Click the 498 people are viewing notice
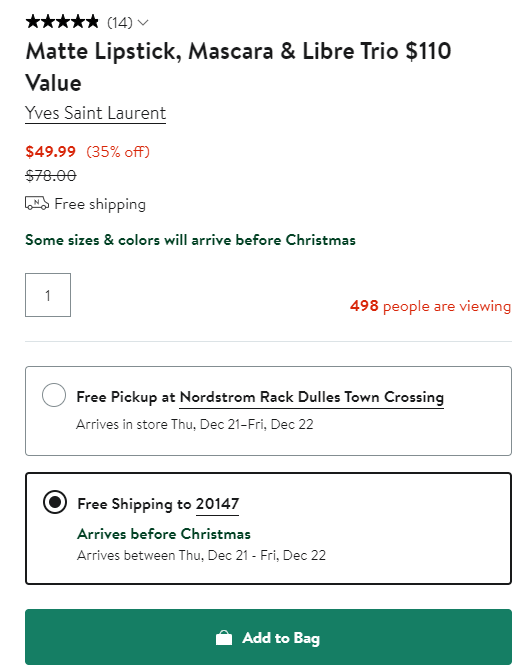The height and width of the screenshot is (671, 530). 430,306
